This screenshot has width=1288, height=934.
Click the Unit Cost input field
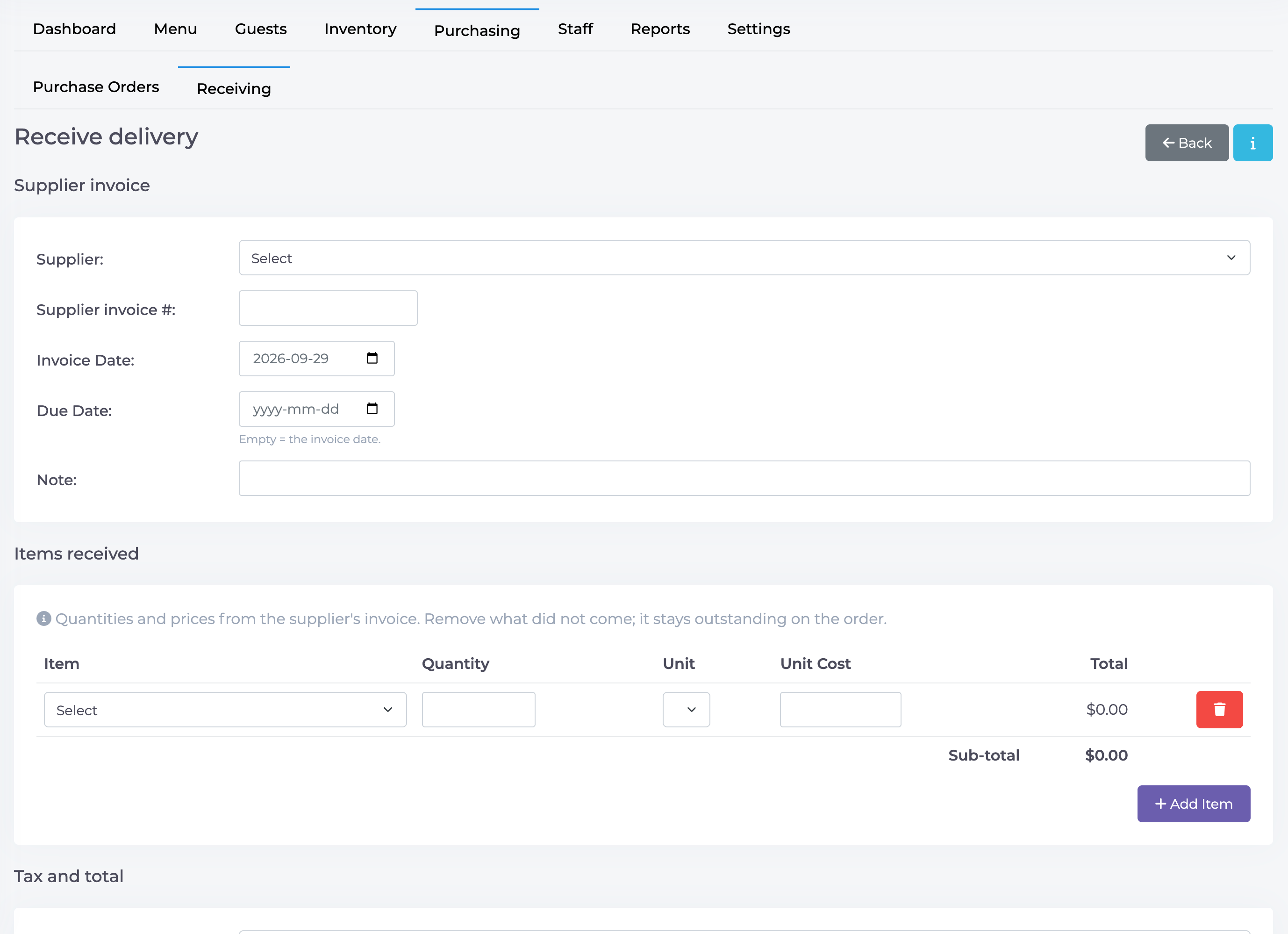[840, 710]
